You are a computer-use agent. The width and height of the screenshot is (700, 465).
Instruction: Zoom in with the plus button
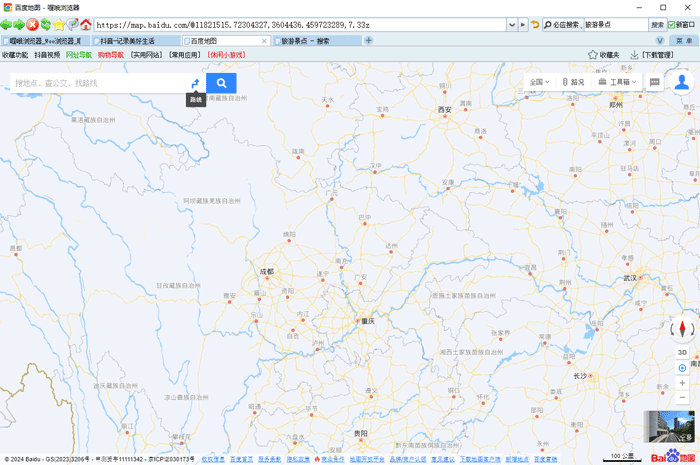click(682, 383)
